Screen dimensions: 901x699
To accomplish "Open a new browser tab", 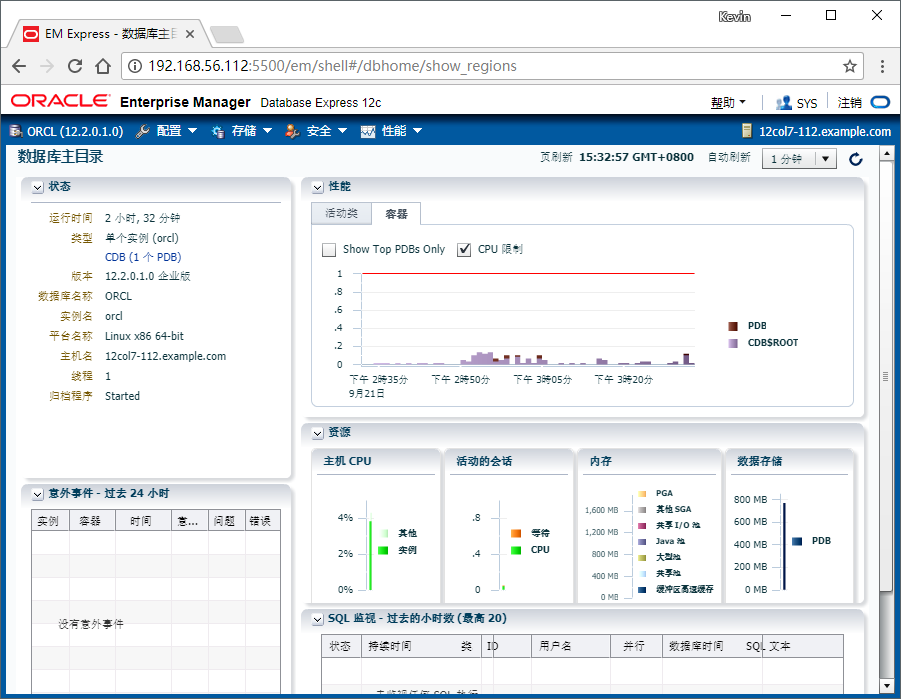I will click(228, 34).
